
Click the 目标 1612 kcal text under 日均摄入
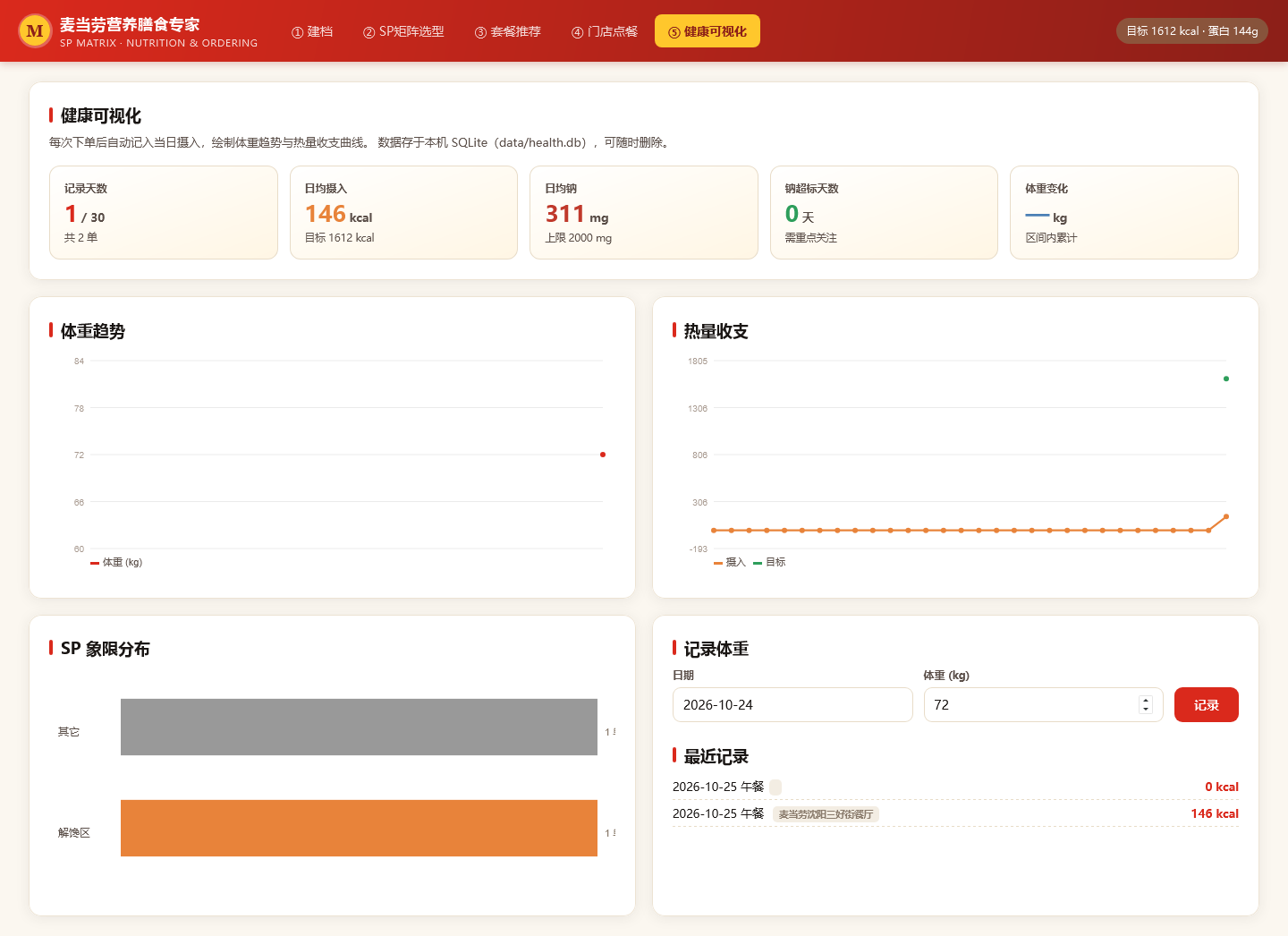340,238
